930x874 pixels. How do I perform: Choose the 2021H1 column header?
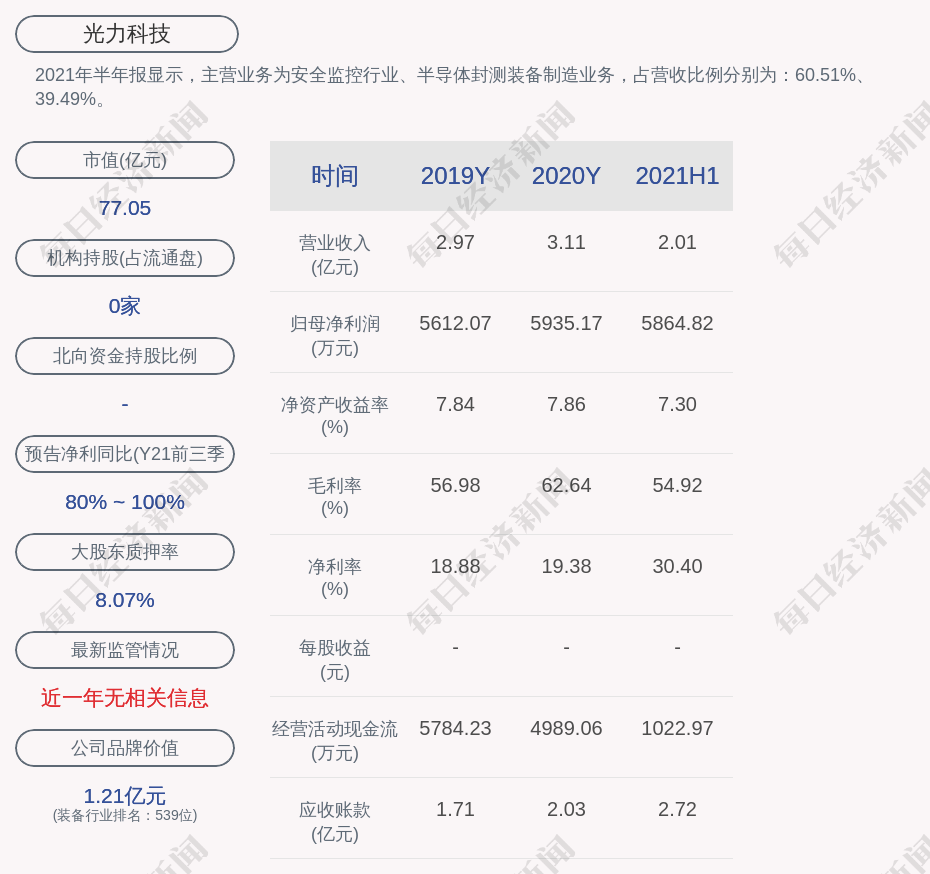tap(677, 176)
